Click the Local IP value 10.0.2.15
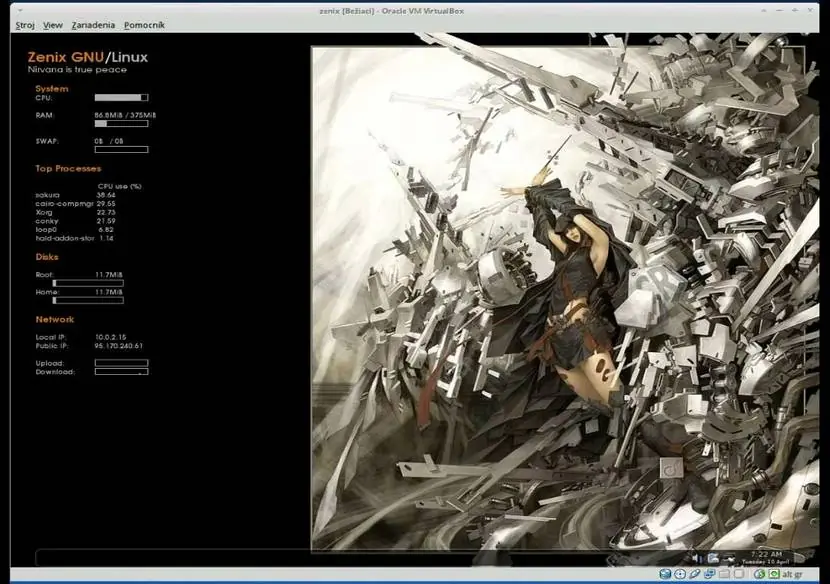Viewport: 830px width, 584px height. pyautogui.click(x=111, y=337)
